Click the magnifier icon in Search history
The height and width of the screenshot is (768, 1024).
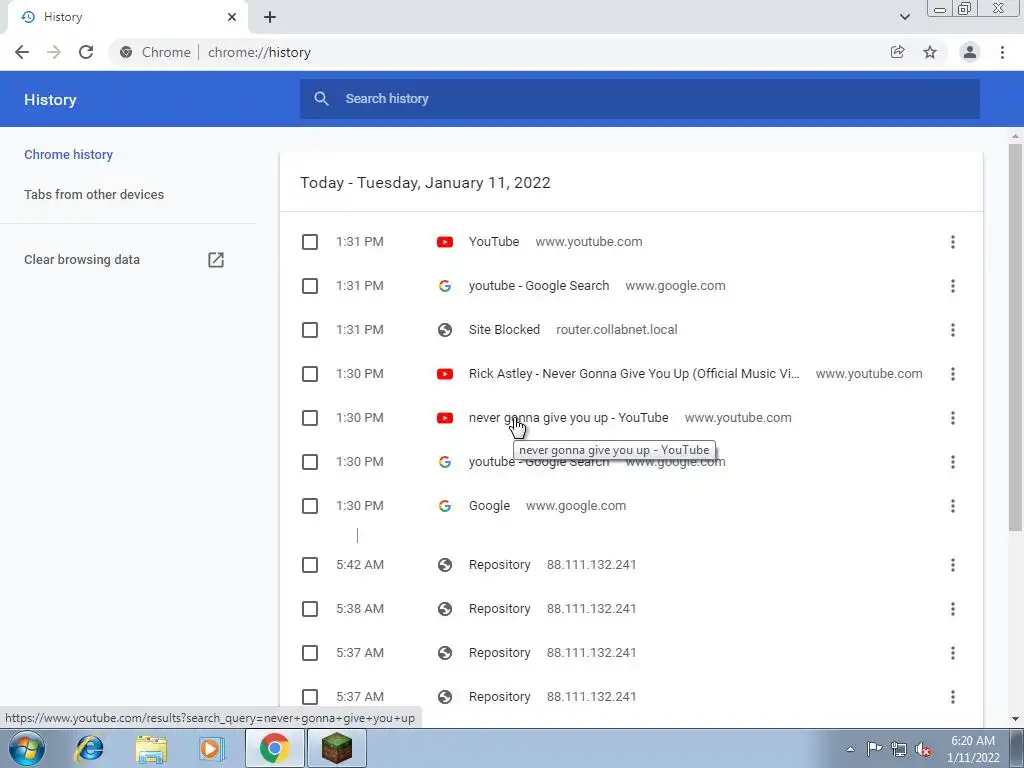pos(321,99)
